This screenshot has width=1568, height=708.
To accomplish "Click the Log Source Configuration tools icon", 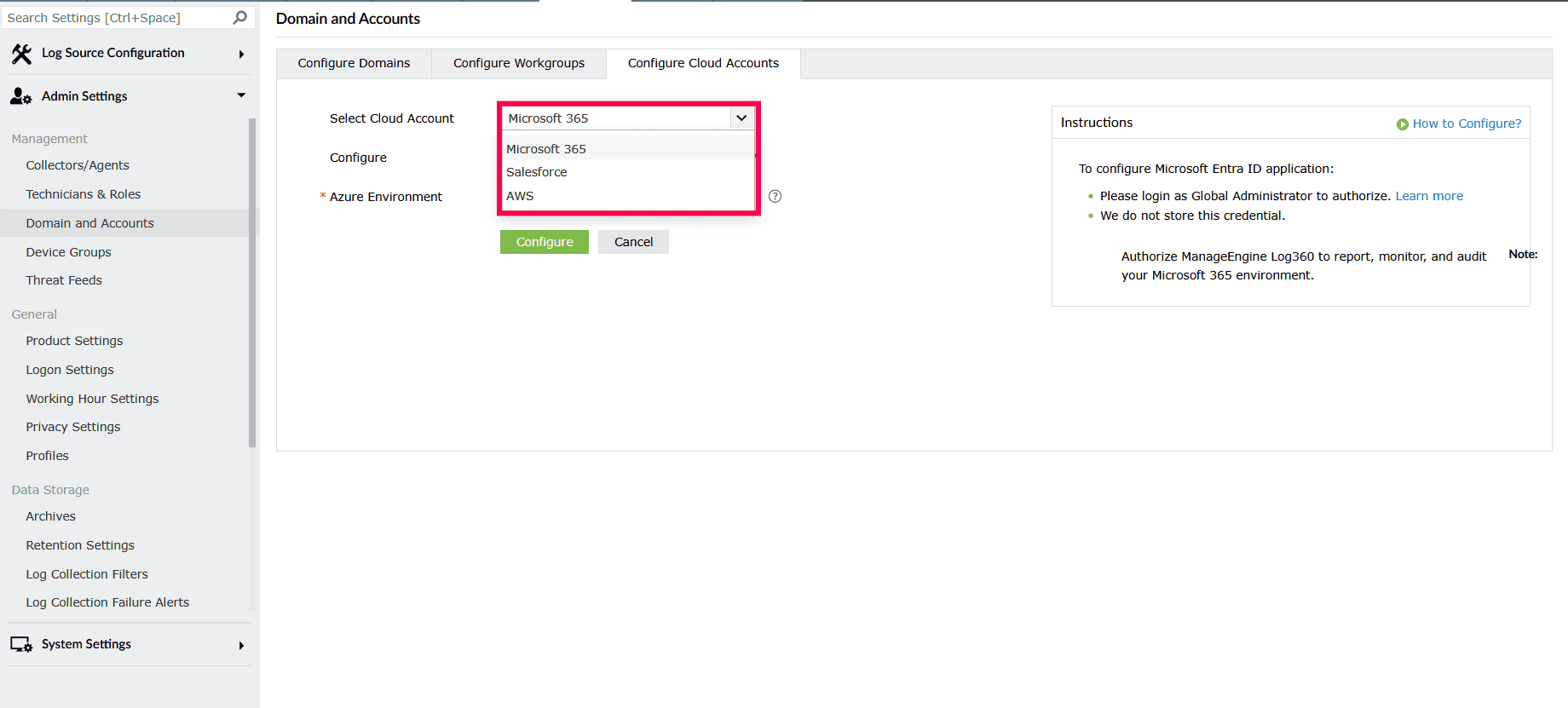I will coord(21,54).
